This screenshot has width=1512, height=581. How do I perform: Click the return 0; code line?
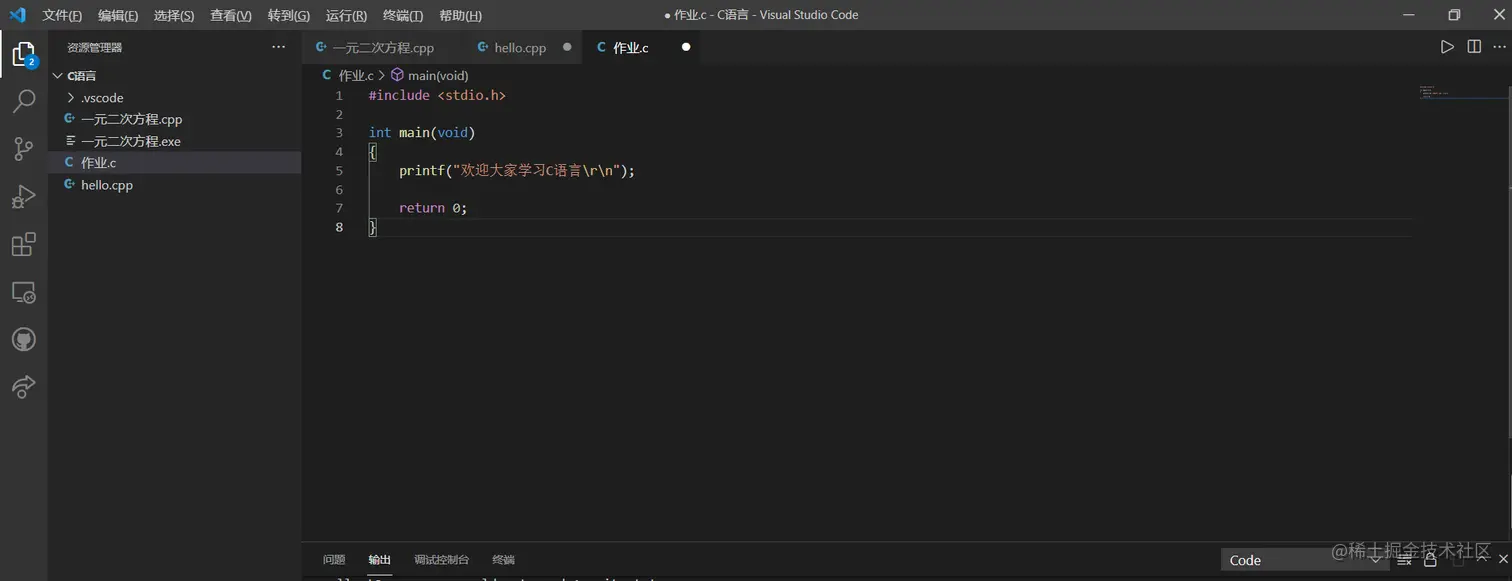click(433, 208)
